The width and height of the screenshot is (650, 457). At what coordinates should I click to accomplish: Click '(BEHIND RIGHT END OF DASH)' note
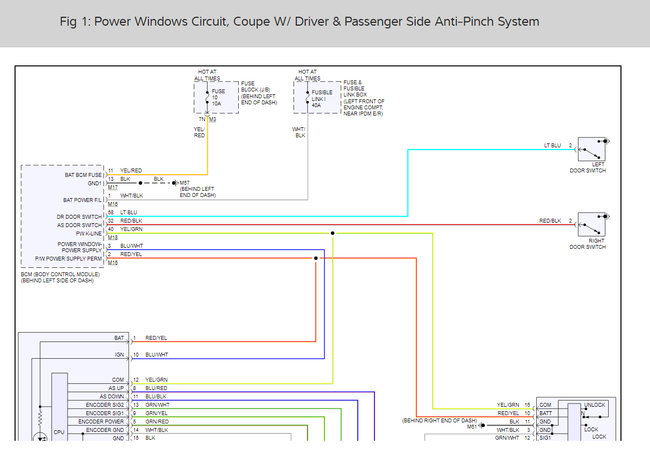click(x=439, y=421)
